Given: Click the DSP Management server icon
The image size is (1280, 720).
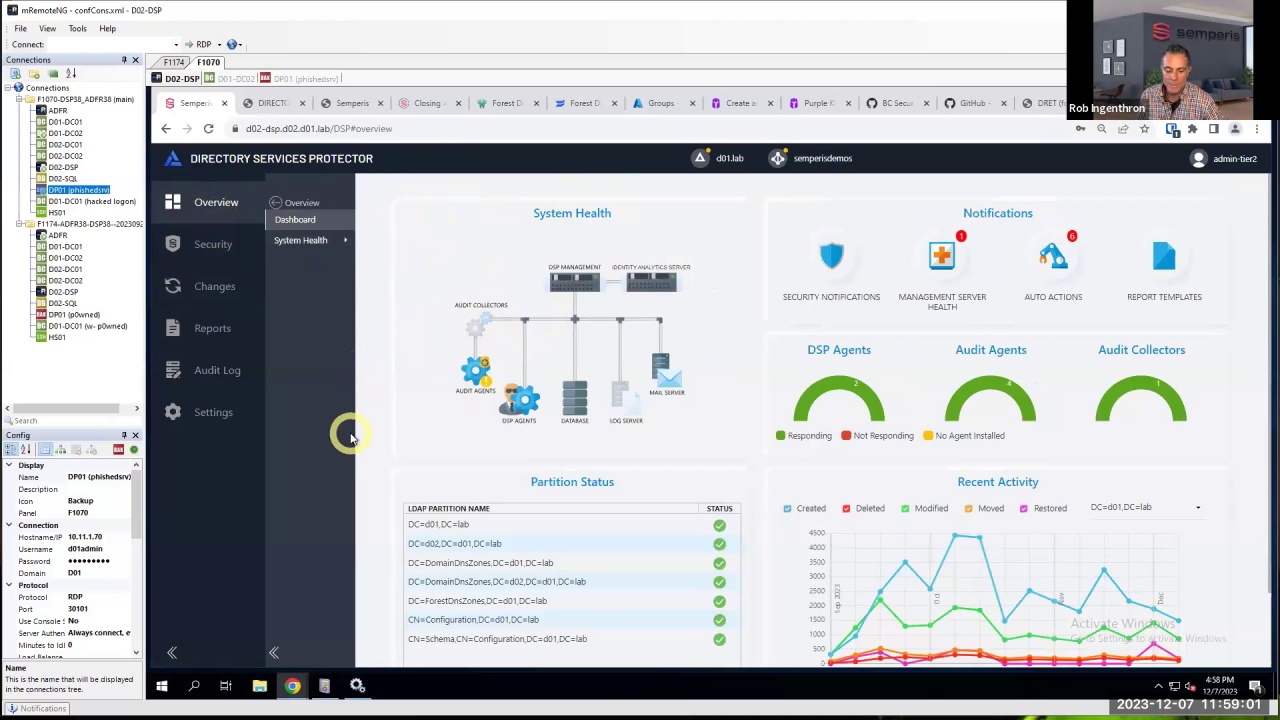Looking at the screenshot, I should pos(574,282).
